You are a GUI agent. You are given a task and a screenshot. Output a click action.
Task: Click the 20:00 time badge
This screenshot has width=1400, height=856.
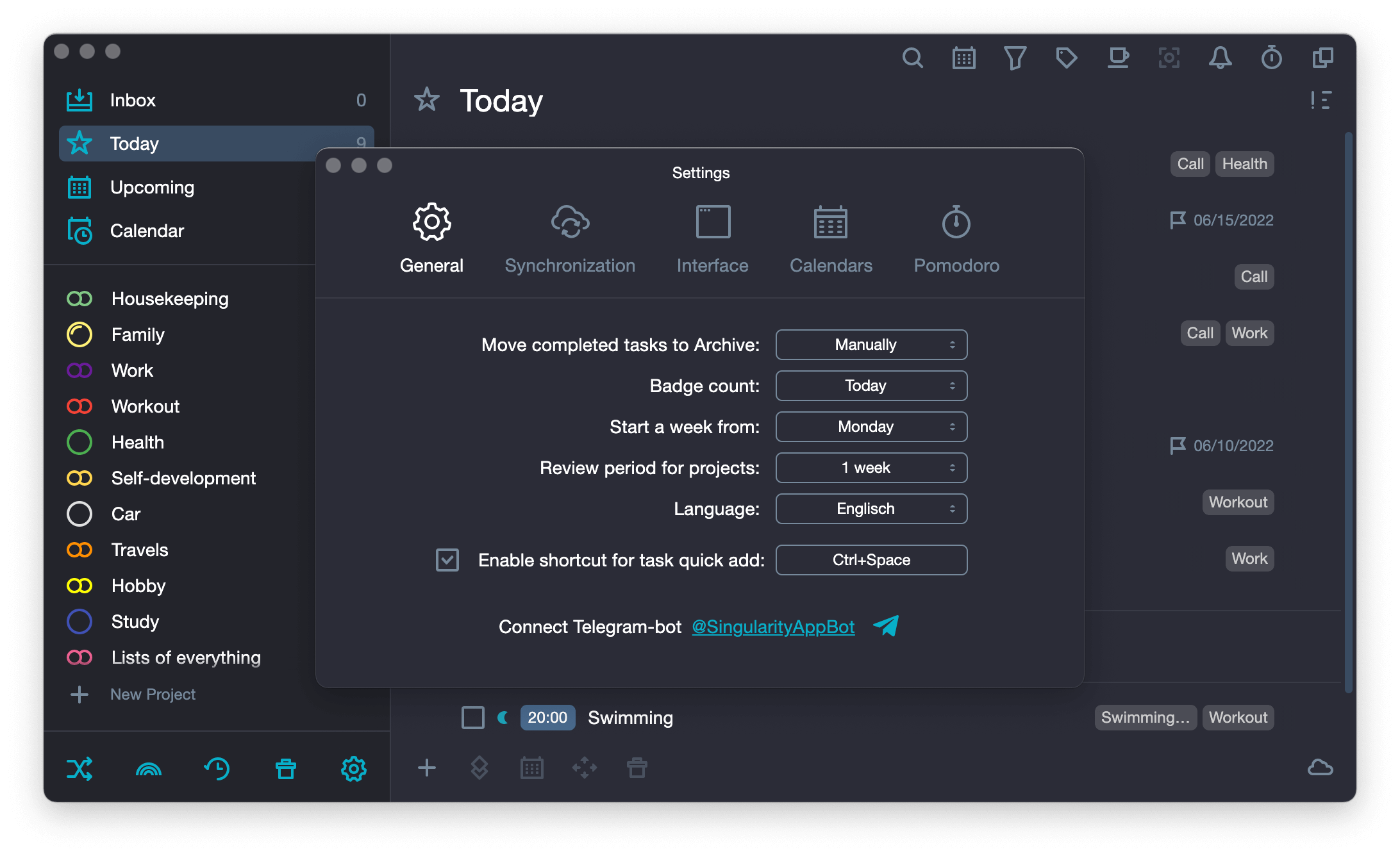(x=547, y=718)
